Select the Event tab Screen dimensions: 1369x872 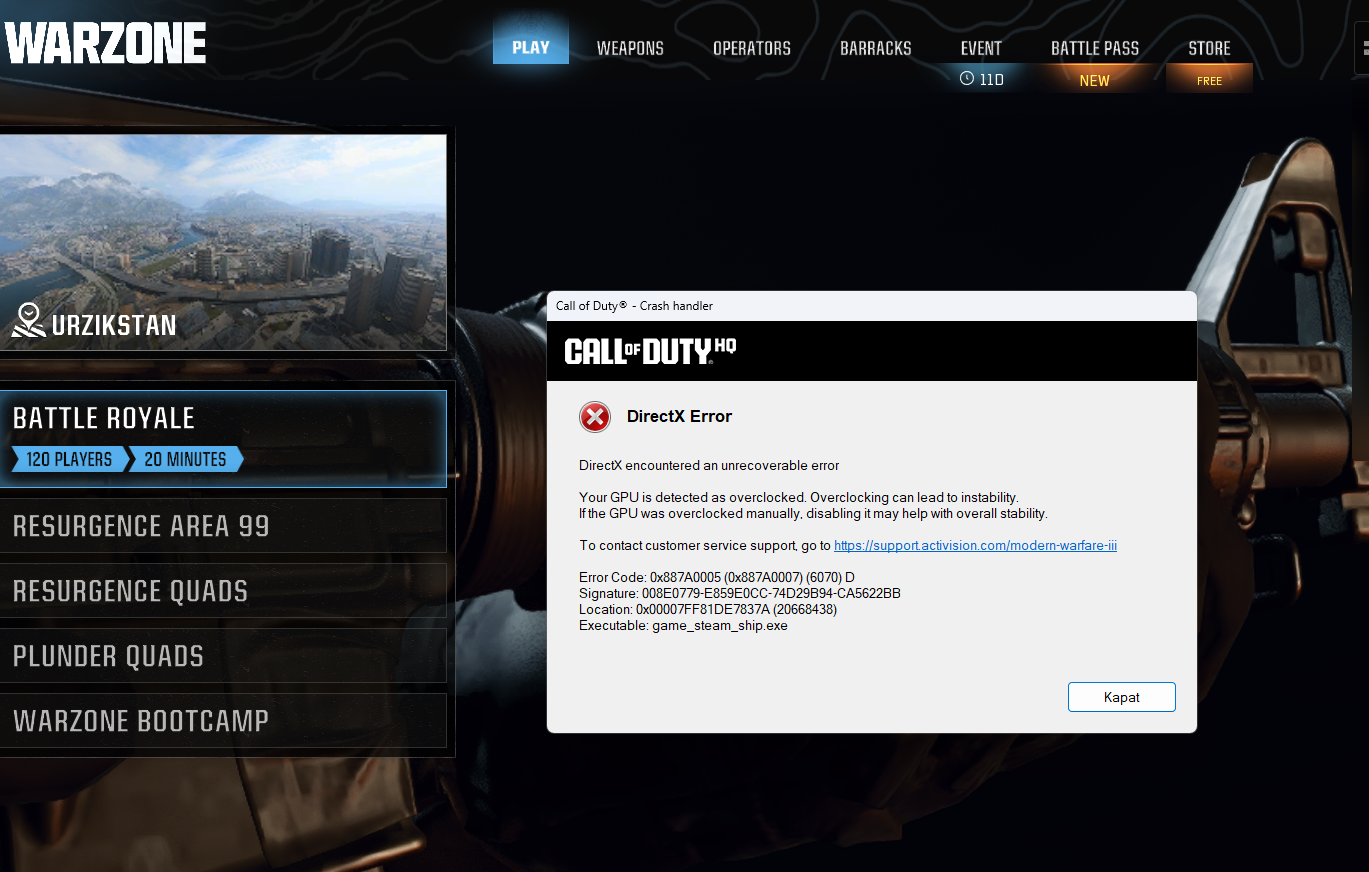(981, 48)
